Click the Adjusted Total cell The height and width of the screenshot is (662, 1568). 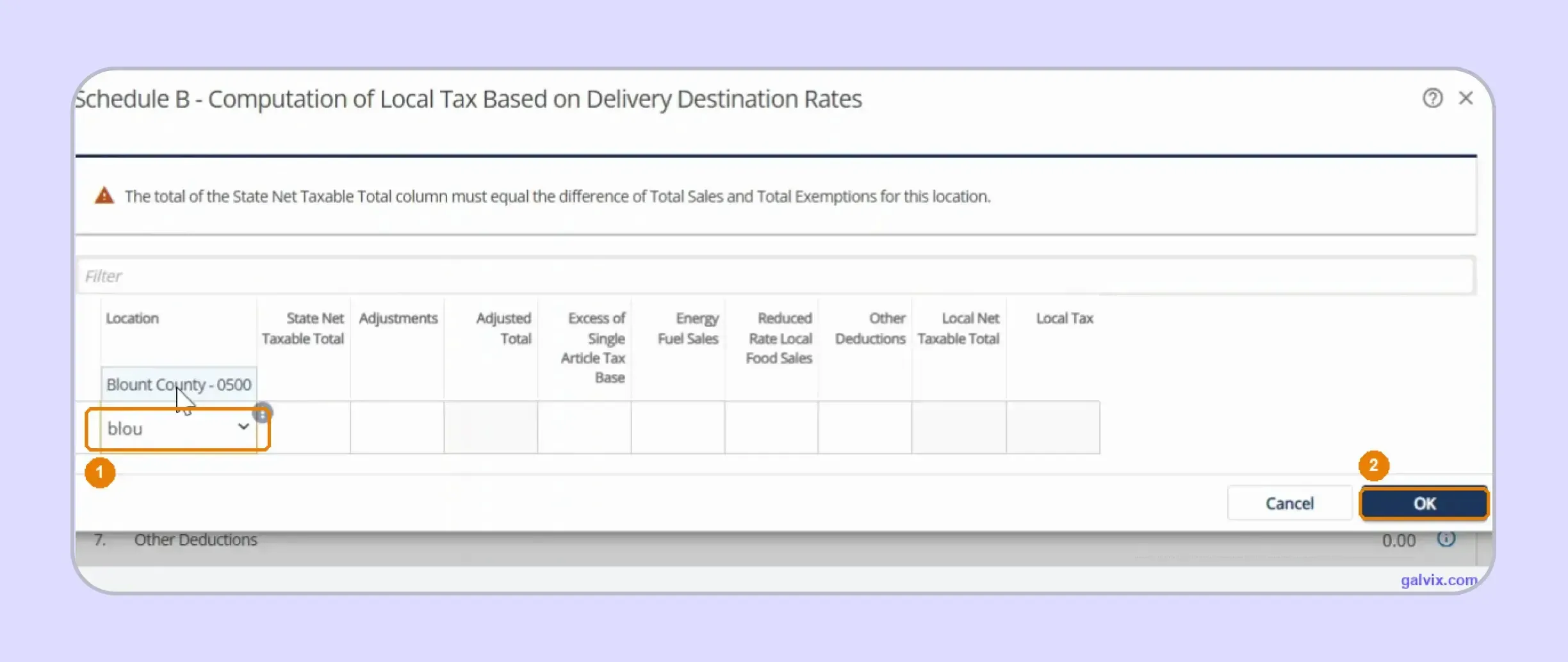[x=491, y=428]
